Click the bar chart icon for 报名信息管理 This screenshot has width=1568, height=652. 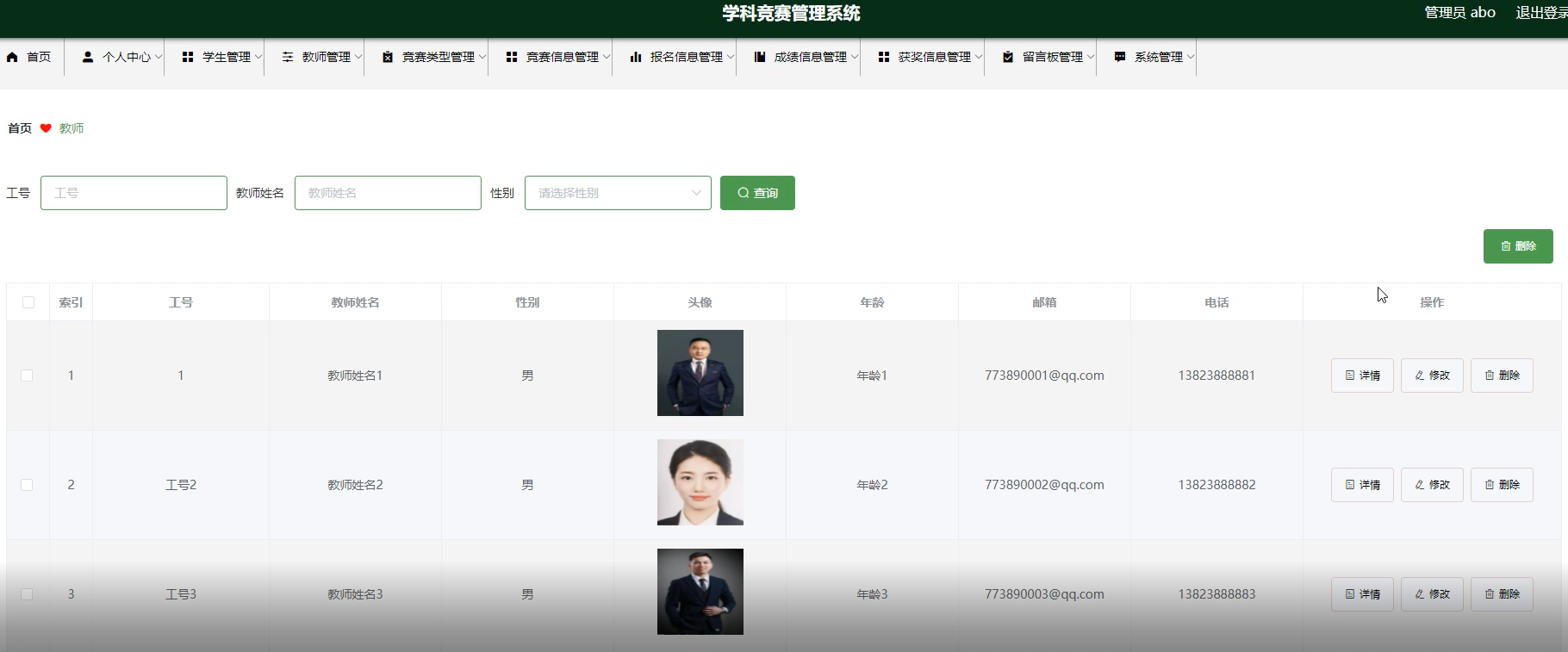636,57
